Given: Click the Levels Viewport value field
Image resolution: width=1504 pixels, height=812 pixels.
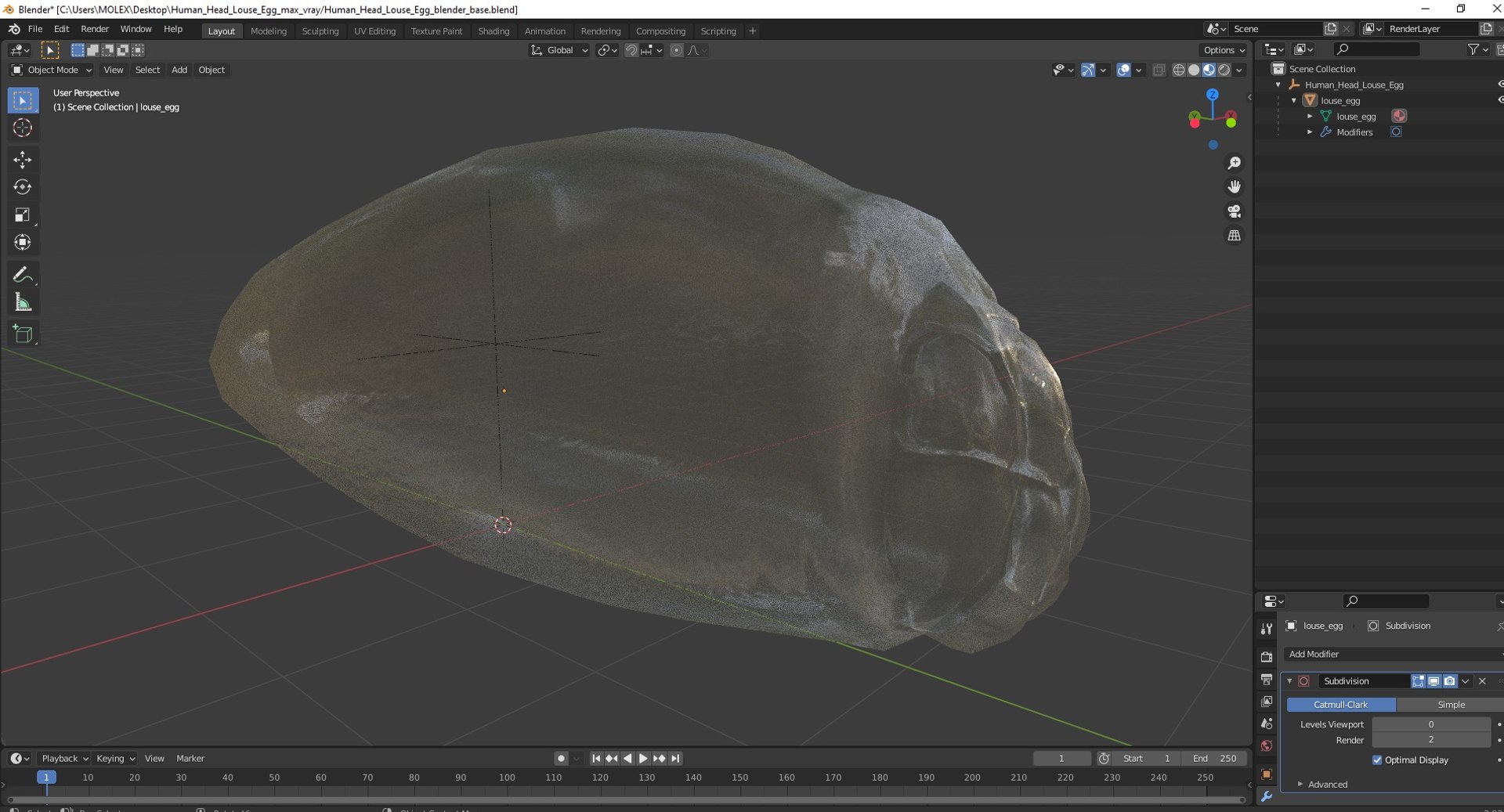Looking at the screenshot, I should tap(1430, 724).
